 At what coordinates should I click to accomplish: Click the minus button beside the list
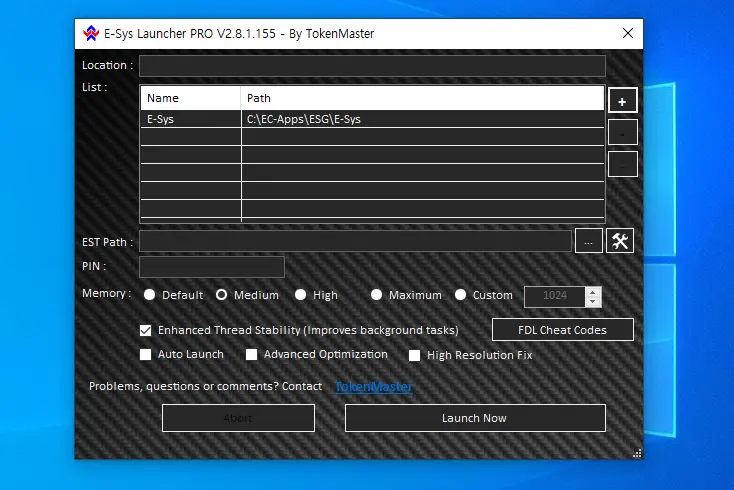[622, 132]
